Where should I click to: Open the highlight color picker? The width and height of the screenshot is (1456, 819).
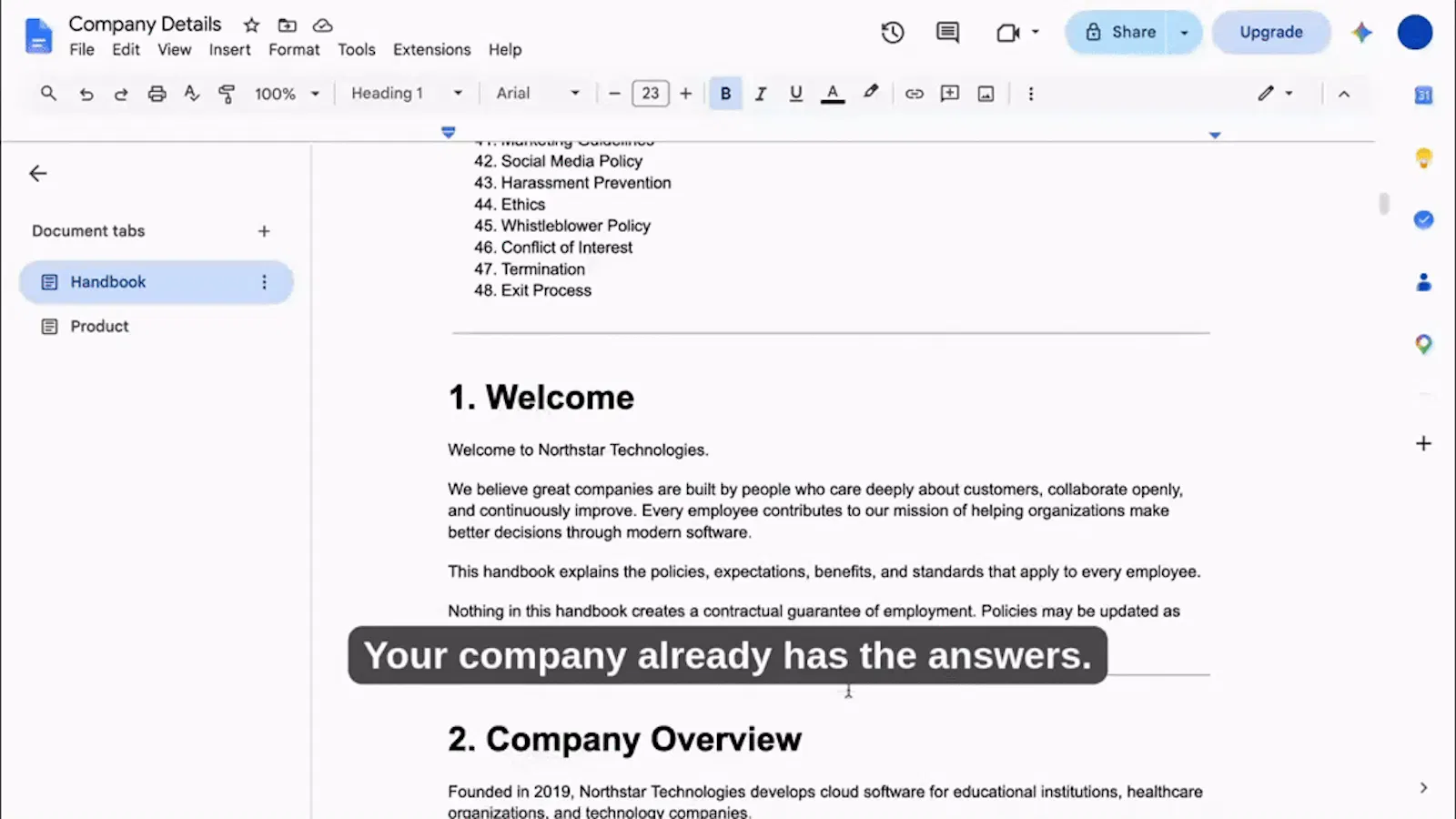(x=871, y=93)
